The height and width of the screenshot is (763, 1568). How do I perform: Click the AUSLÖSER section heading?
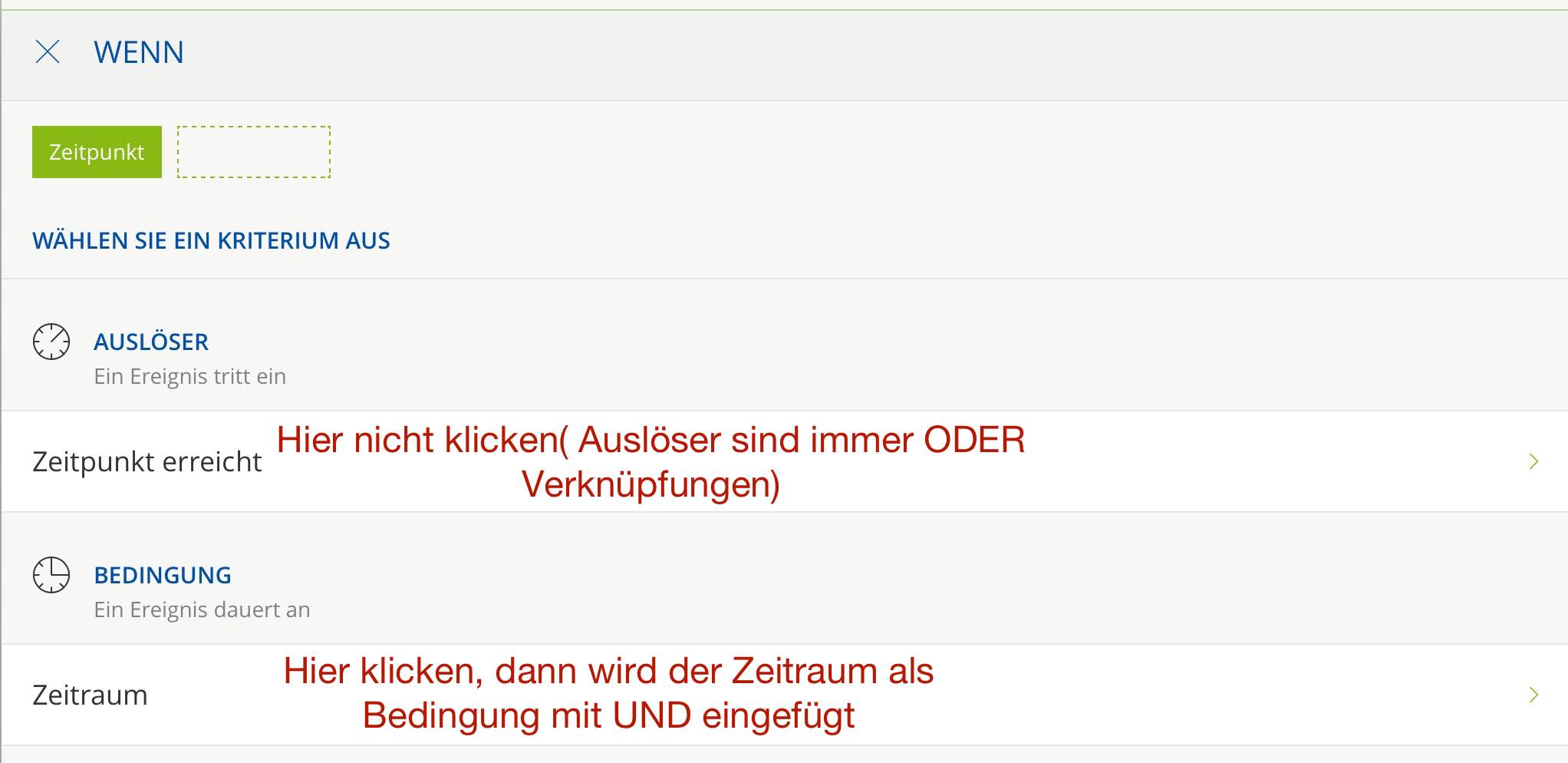coord(151,342)
